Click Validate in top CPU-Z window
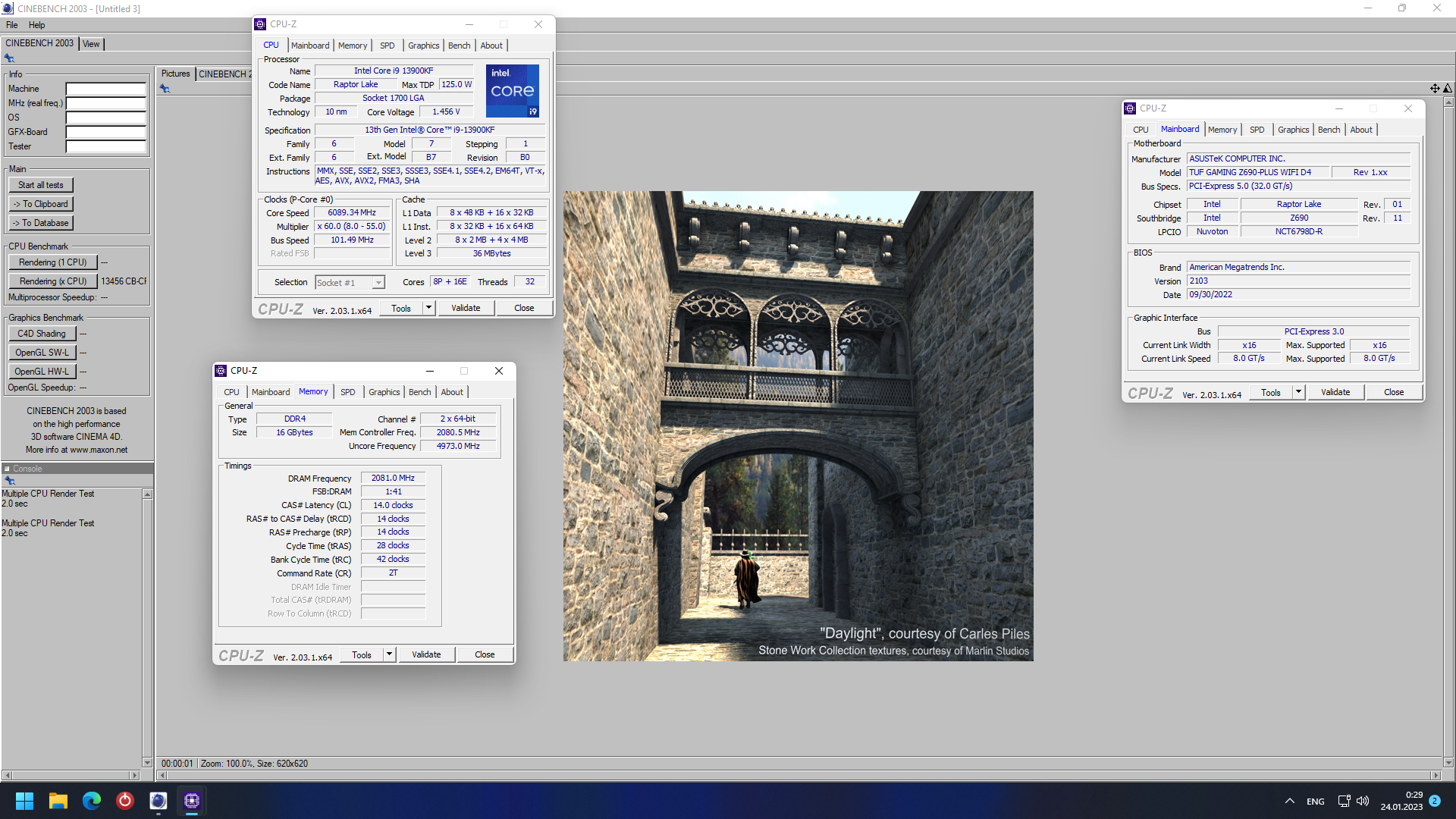Image resolution: width=1456 pixels, height=819 pixels. [x=466, y=308]
